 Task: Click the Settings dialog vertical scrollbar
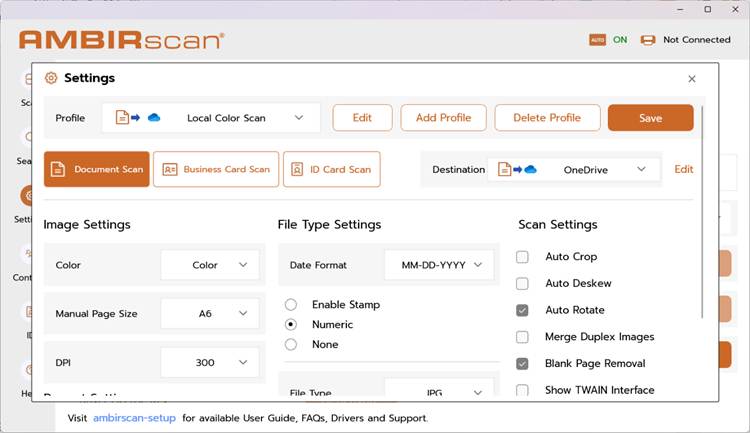702,212
